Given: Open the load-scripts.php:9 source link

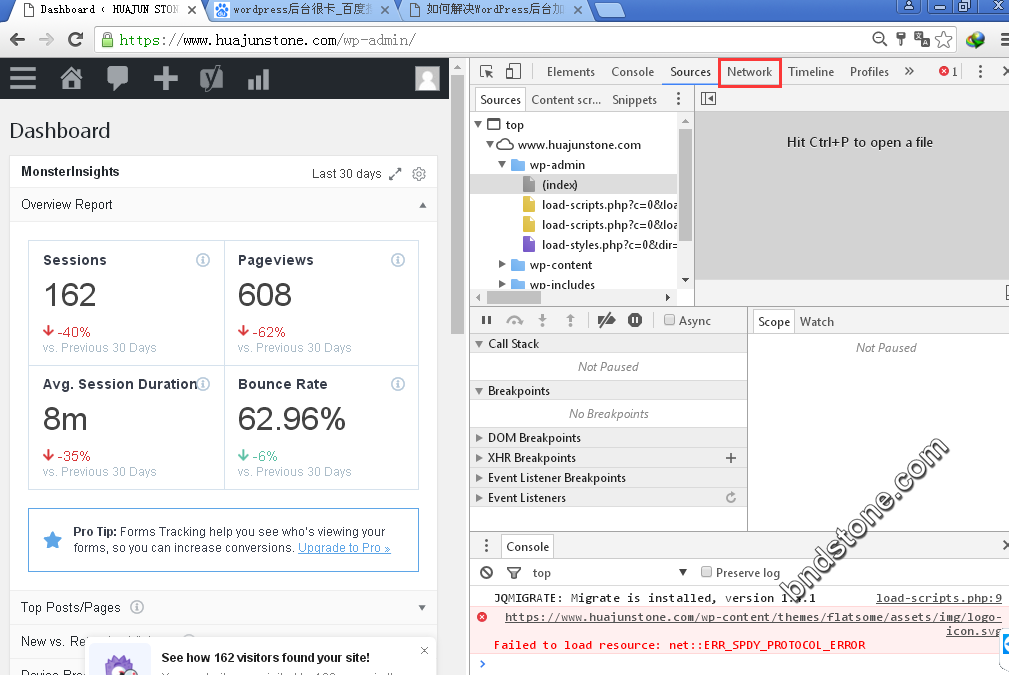Looking at the screenshot, I should (939, 598).
